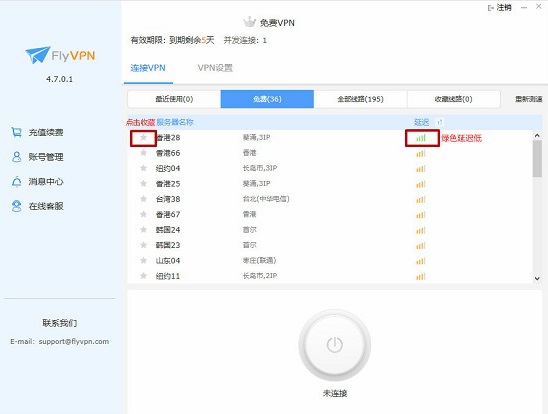Image resolution: width=548 pixels, height=414 pixels.
Task: Click the 枣庄(联通) location text
Action: tap(259, 260)
